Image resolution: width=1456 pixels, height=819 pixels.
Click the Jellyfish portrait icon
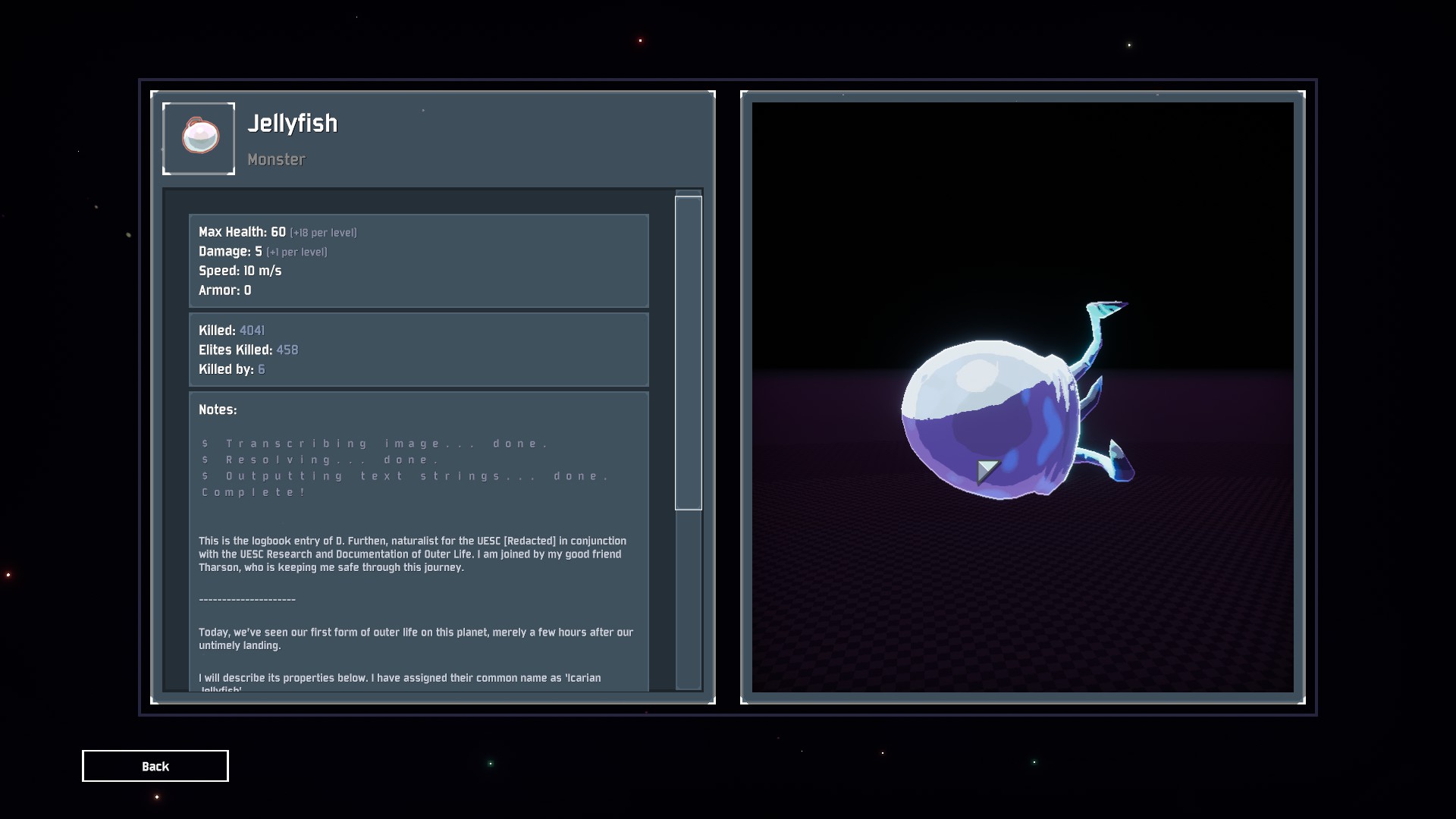[x=199, y=138]
